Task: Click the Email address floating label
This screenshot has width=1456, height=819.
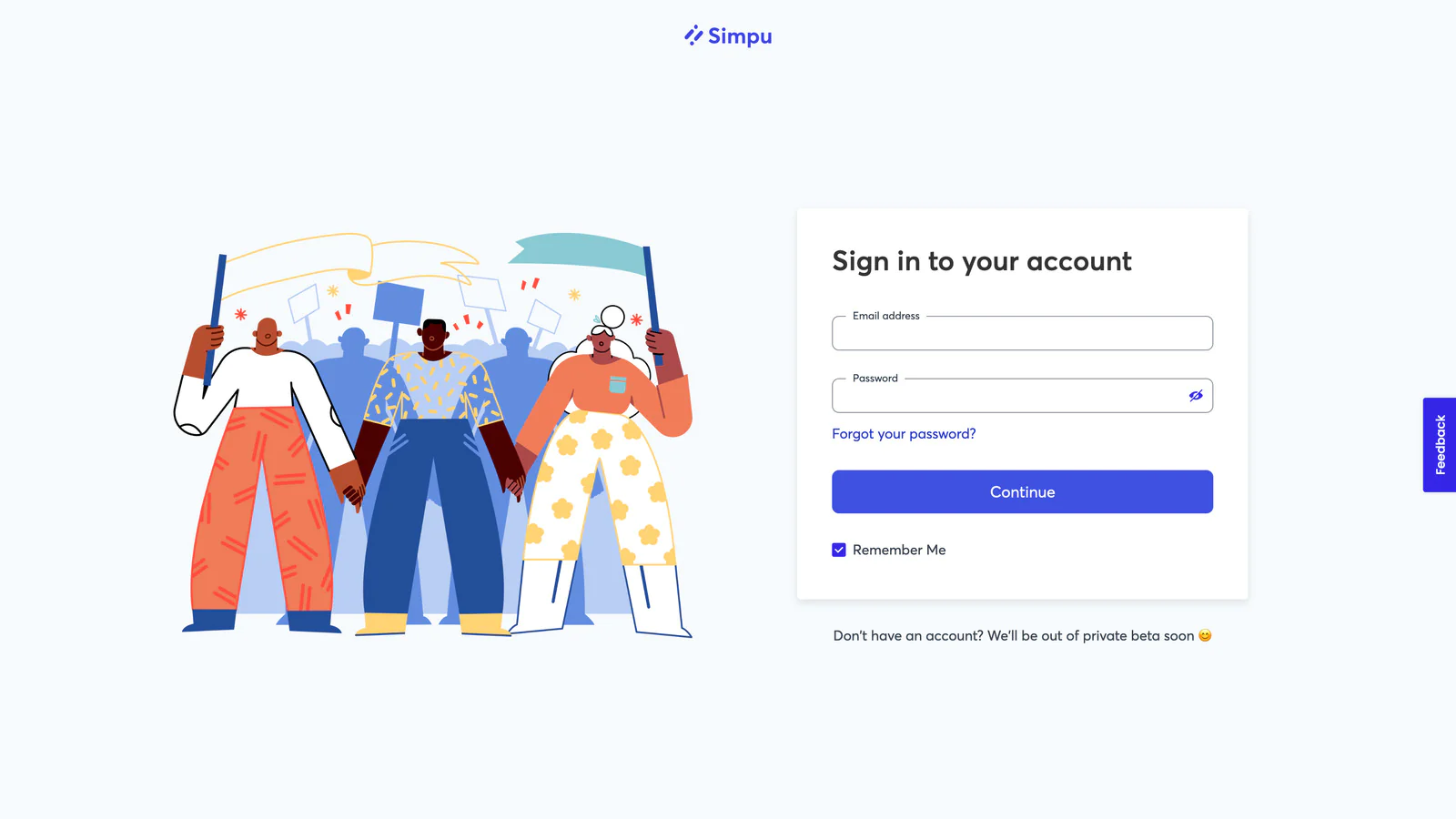Action: pos(886,316)
